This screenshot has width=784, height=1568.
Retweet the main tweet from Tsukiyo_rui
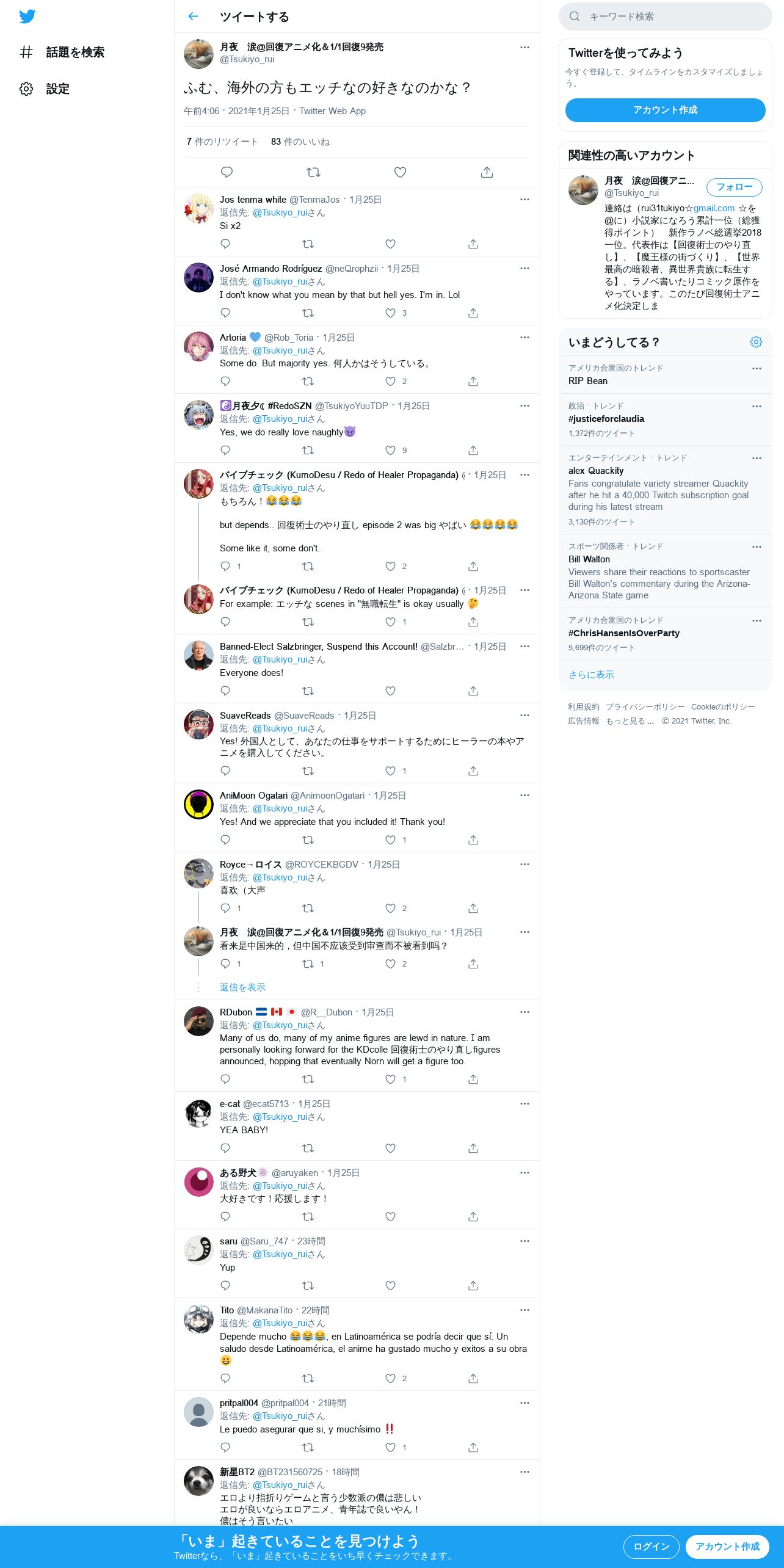point(313,172)
